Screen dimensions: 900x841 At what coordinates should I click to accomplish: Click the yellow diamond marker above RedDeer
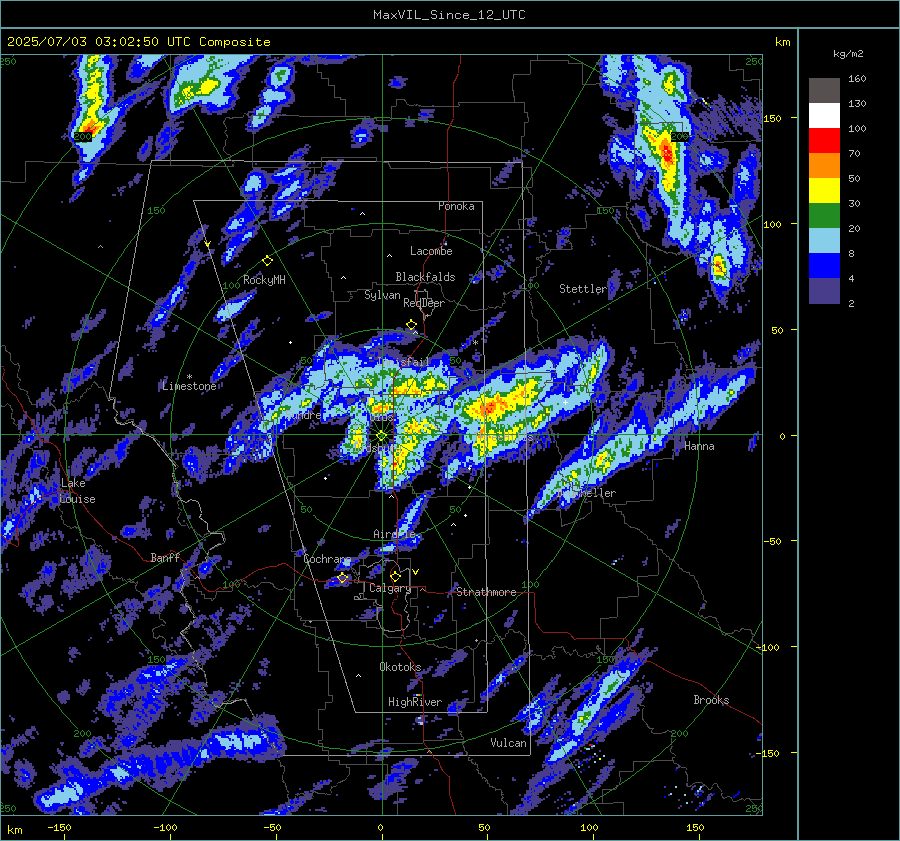pyautogui.click(x=412, y=325)
